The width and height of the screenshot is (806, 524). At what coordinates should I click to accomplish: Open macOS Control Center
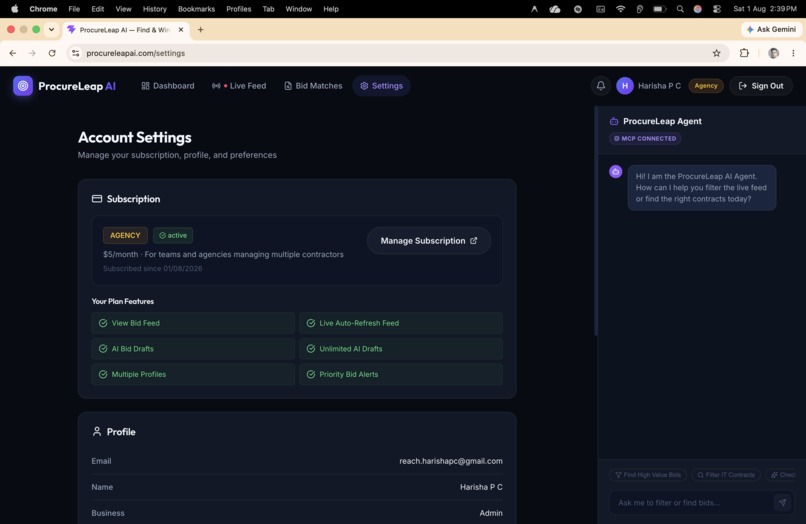click(x=717, y=9)
